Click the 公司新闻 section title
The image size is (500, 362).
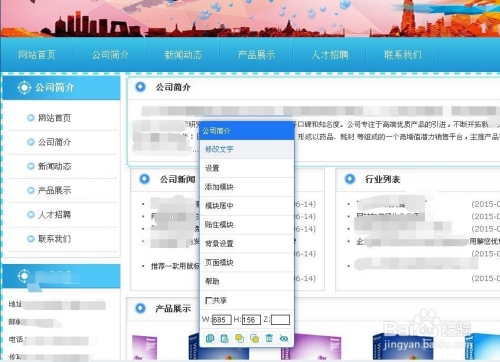click(x=178, y=179)
